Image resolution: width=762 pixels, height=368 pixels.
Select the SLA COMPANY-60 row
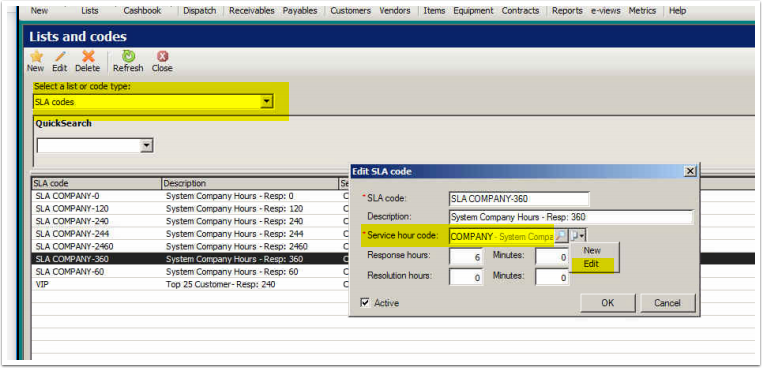(x=190, y=272)
